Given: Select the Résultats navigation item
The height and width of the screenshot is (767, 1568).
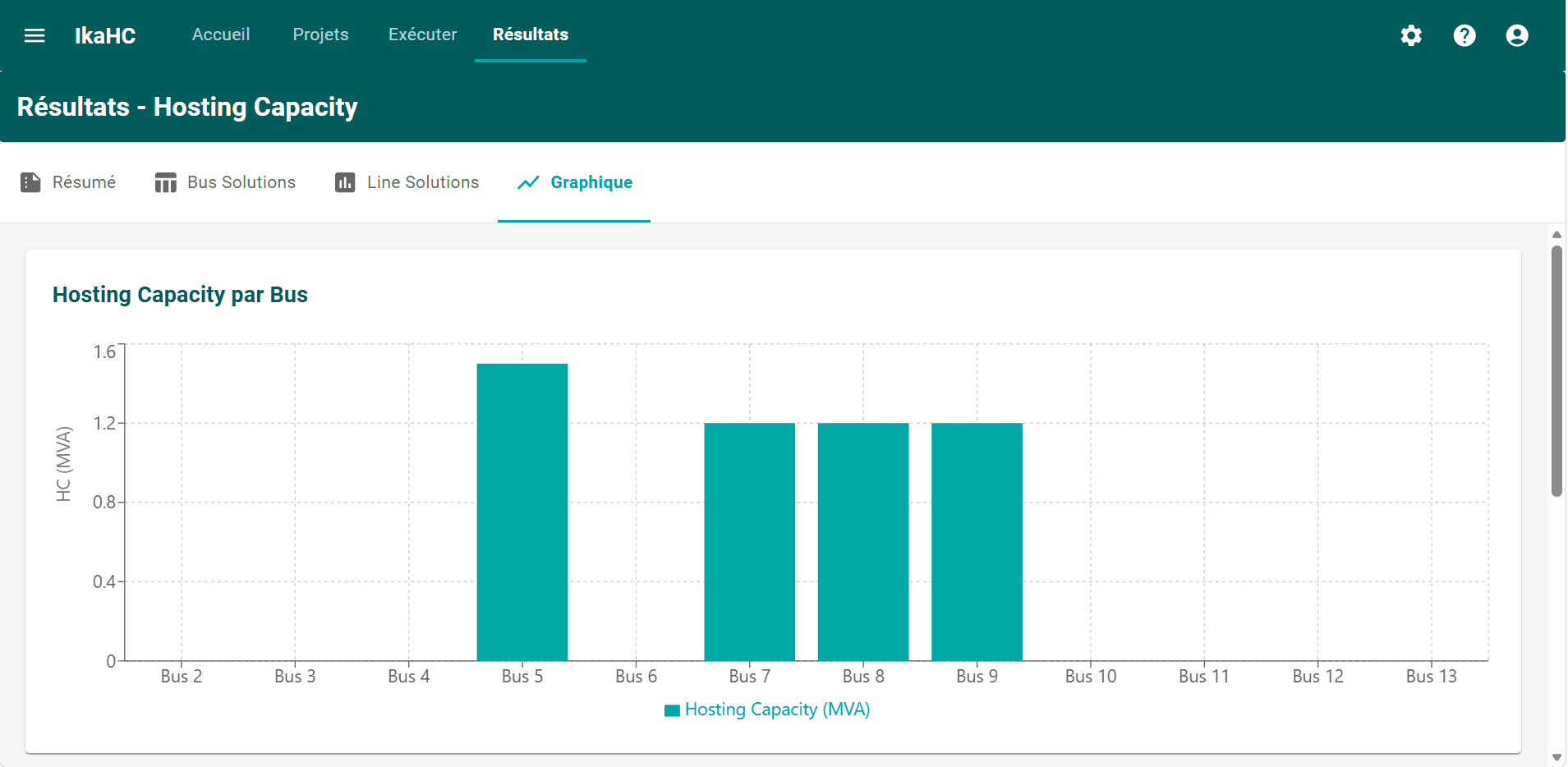Looking at the screenshot, I should click(531, 34).
